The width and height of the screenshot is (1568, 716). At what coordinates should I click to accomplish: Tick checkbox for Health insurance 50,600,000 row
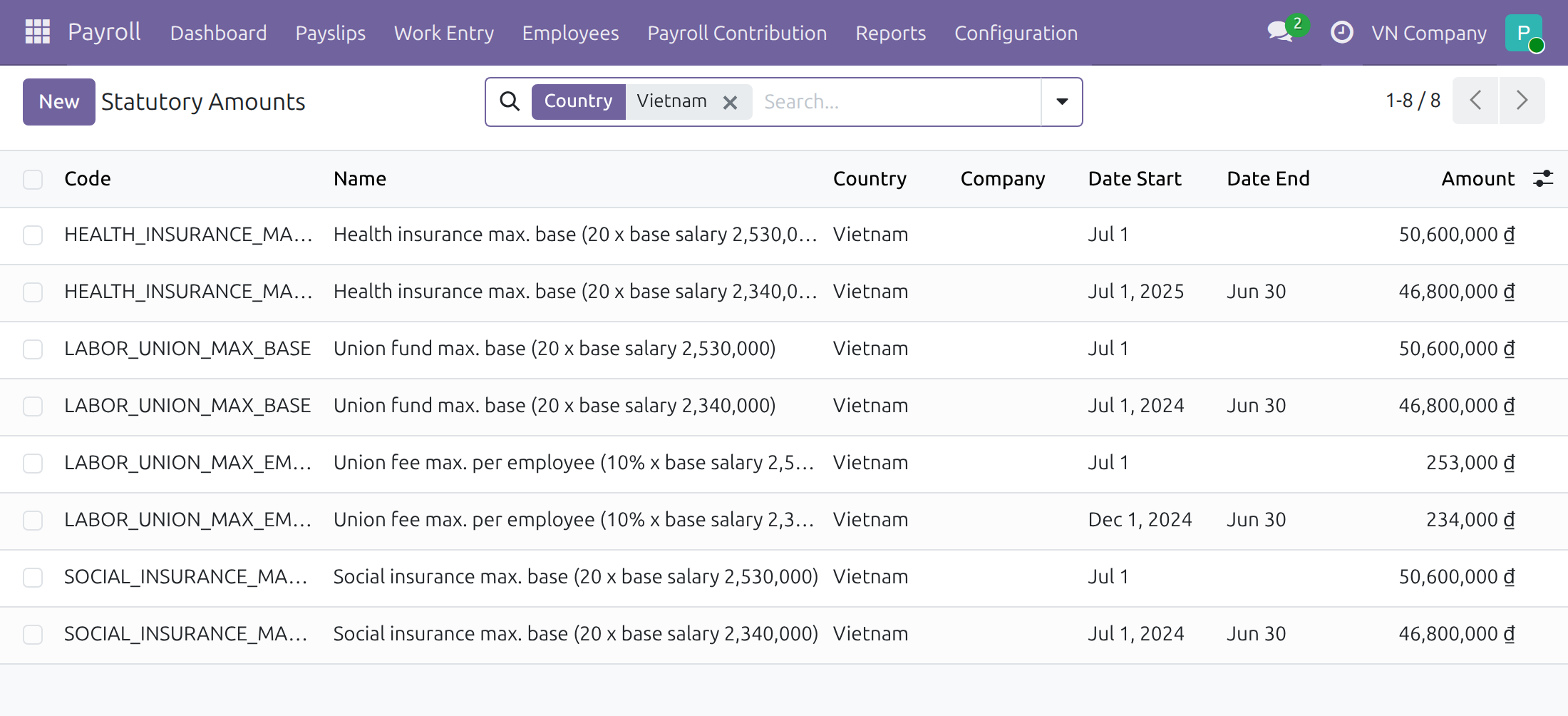tap(33, 235)
